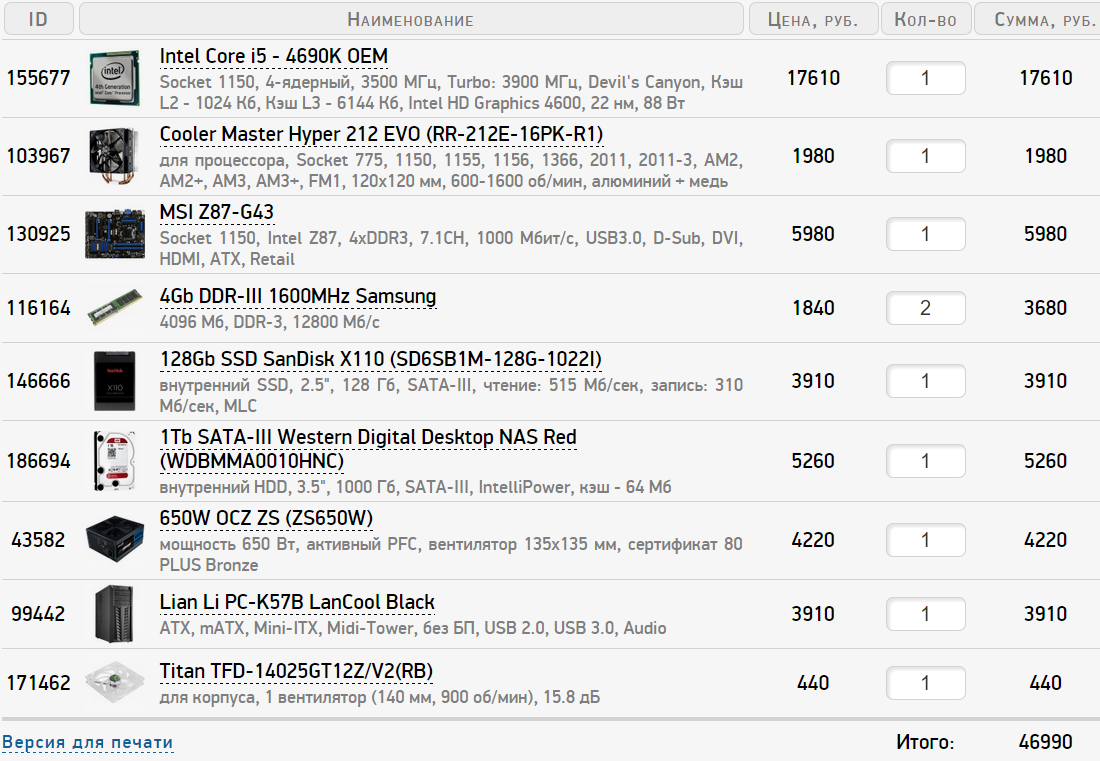Open Lian Li PC-K57B LanCool Black link
The width and height of the screenshot is (1100, 761).
click(x=297, y=602)
